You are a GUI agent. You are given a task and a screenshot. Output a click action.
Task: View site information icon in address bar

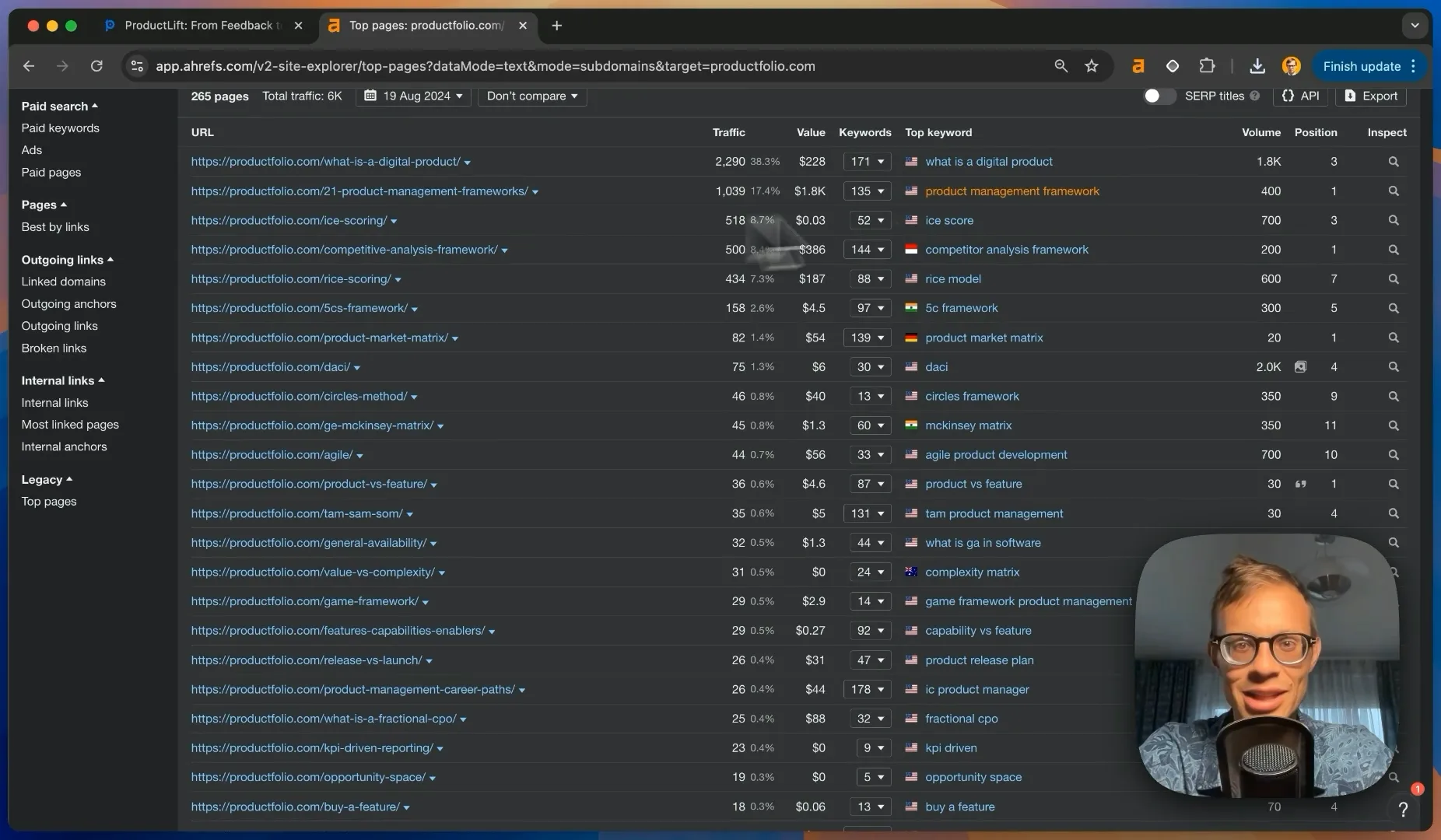[137, 66]
